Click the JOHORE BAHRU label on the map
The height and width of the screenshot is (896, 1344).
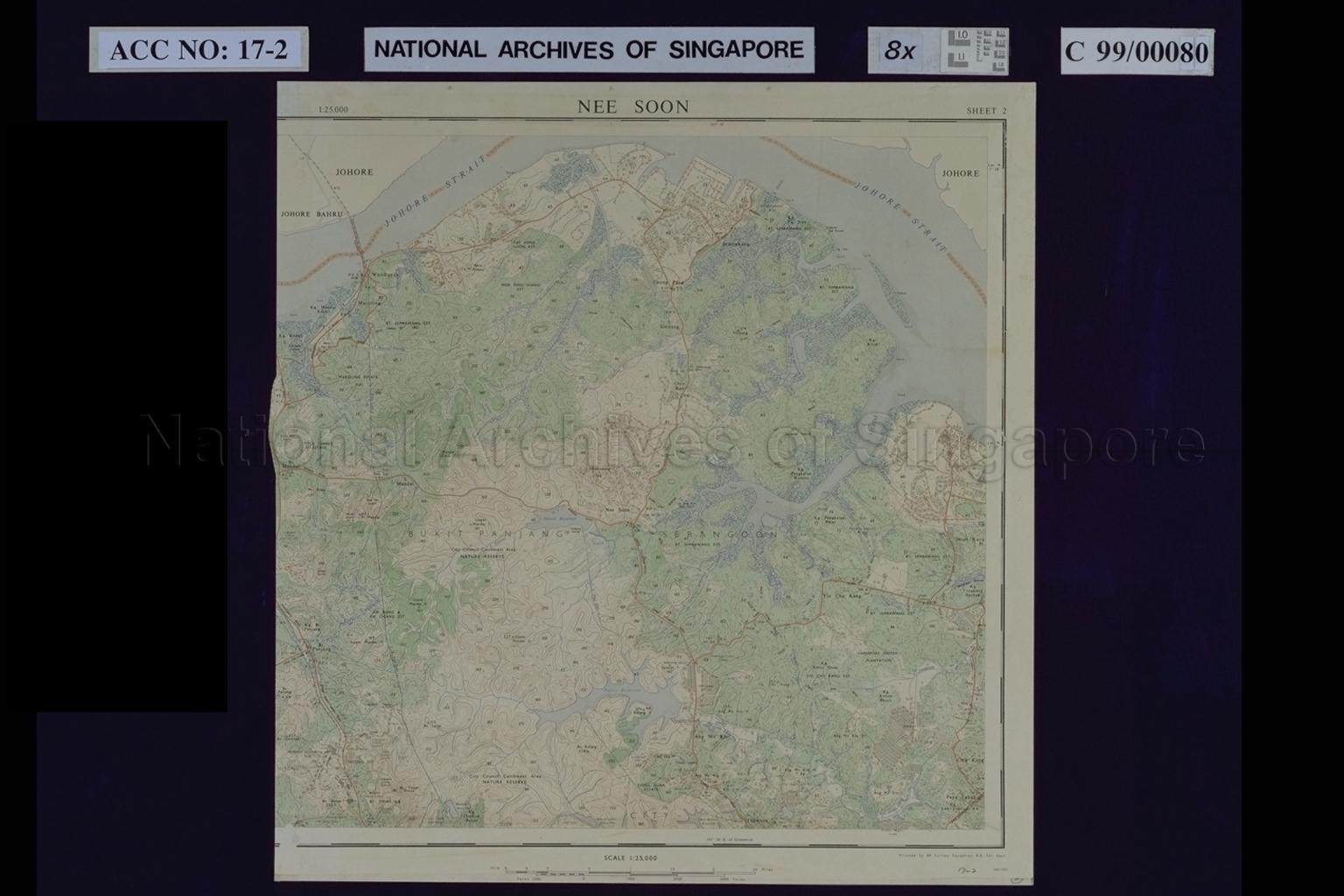(x=310, y=213)
